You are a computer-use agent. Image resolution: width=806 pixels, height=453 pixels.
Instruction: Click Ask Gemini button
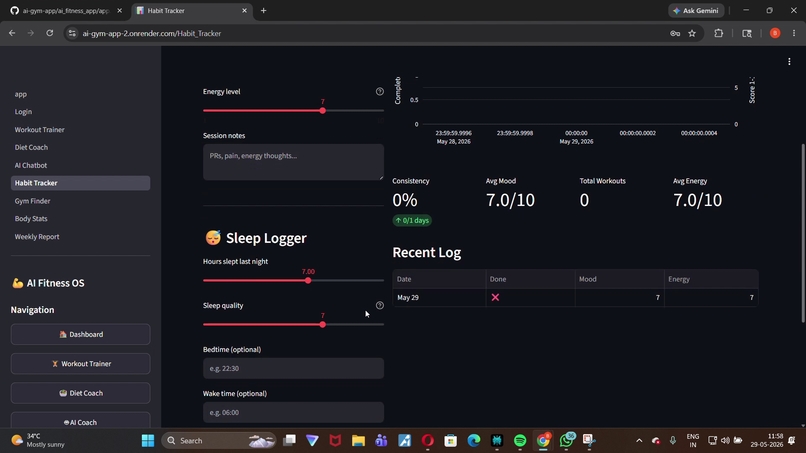(x=696, y=10)
